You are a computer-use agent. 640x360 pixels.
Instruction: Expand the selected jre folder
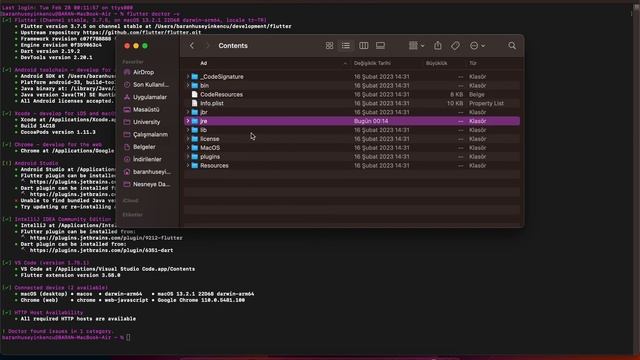coord(188,121)
